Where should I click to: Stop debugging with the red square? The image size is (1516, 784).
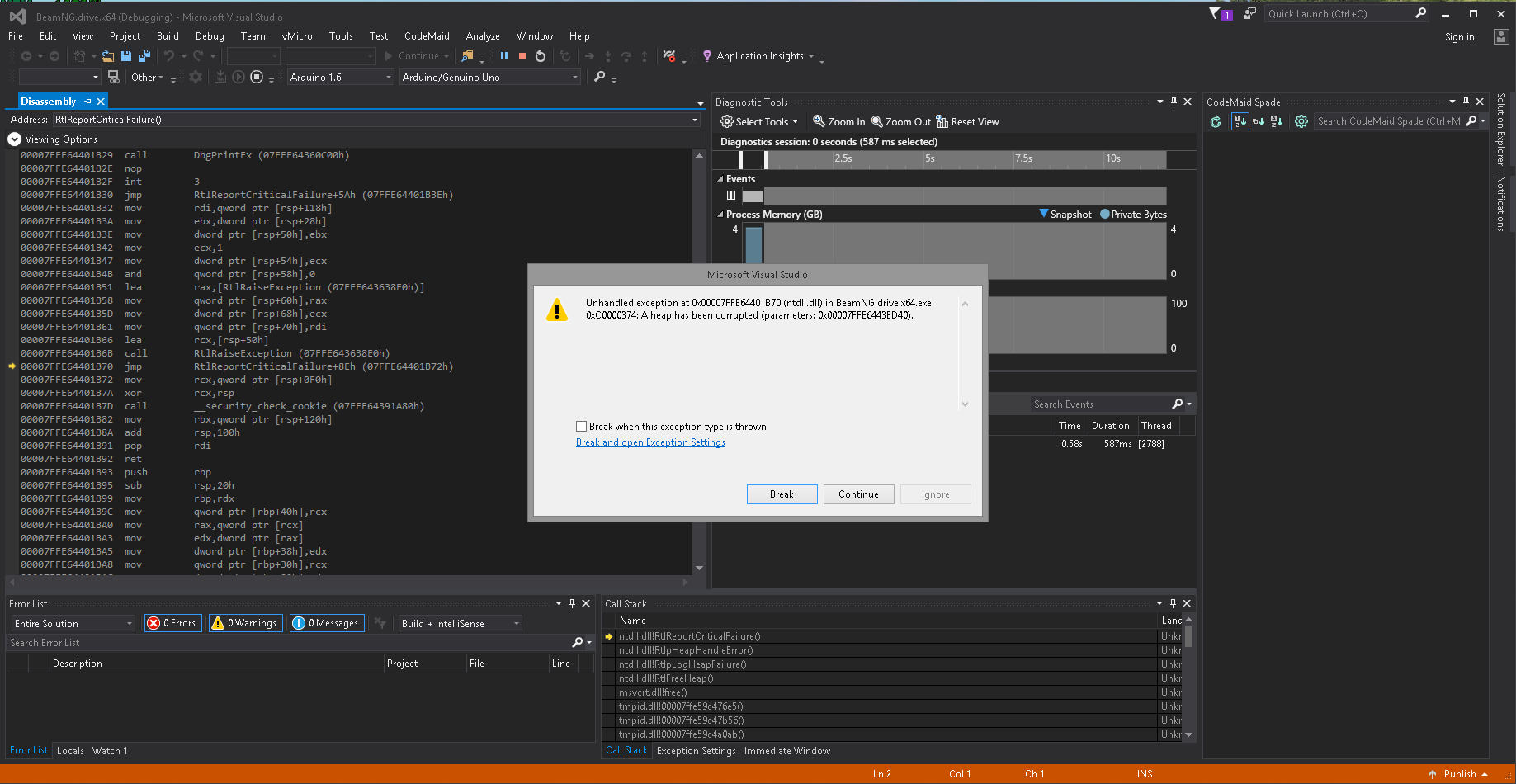(x=522, y=56)
